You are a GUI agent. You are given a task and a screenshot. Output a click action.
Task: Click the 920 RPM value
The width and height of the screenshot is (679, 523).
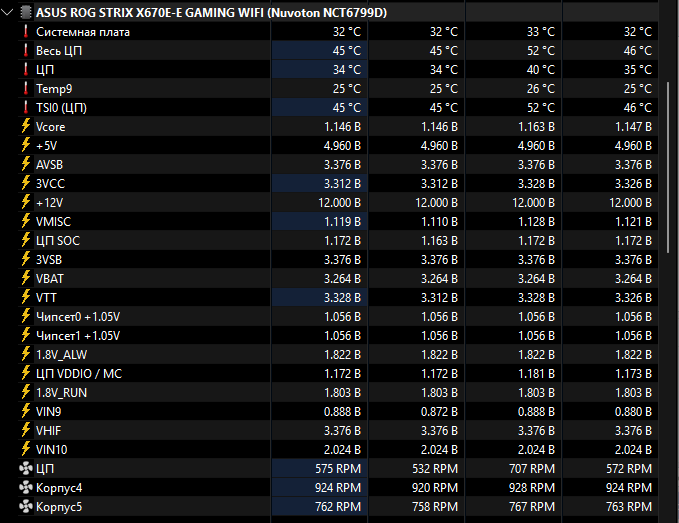(435, 488)
